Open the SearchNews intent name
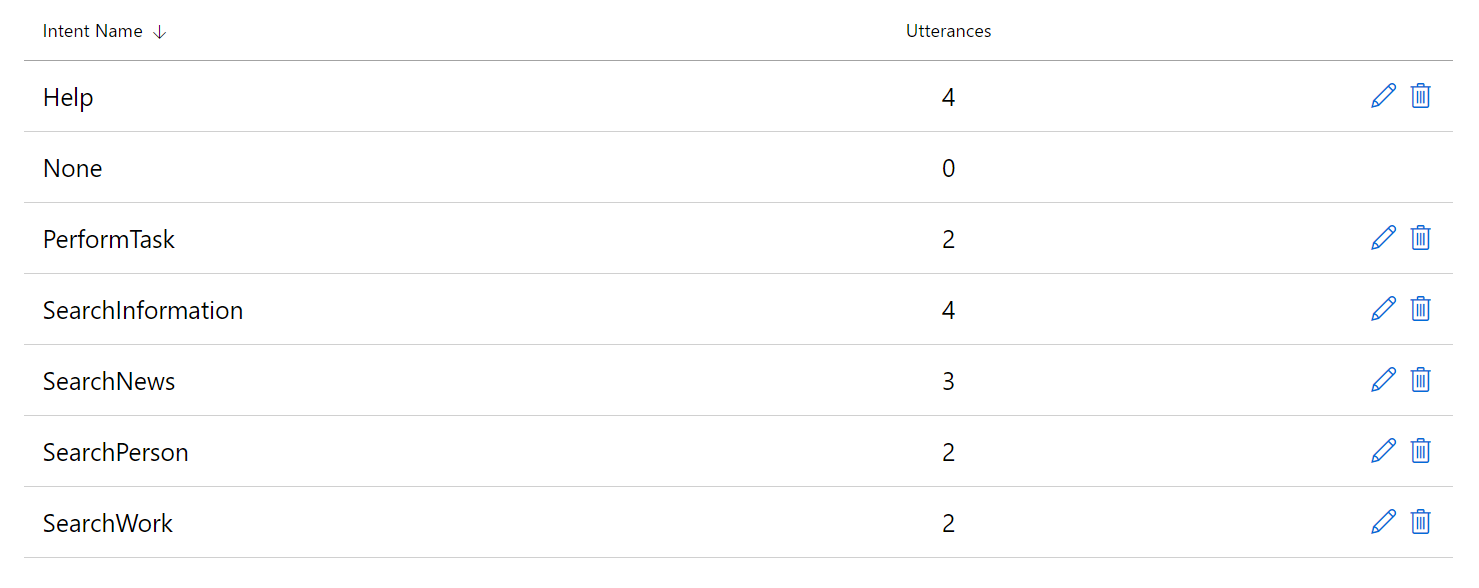1479x588 pixels. click(x=109, y=381)
